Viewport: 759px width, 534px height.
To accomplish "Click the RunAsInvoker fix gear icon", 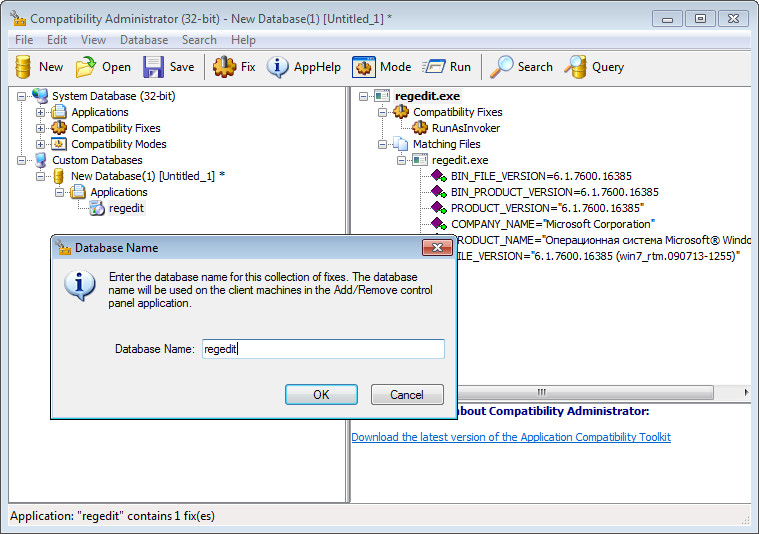I will (x=420, y=128).
